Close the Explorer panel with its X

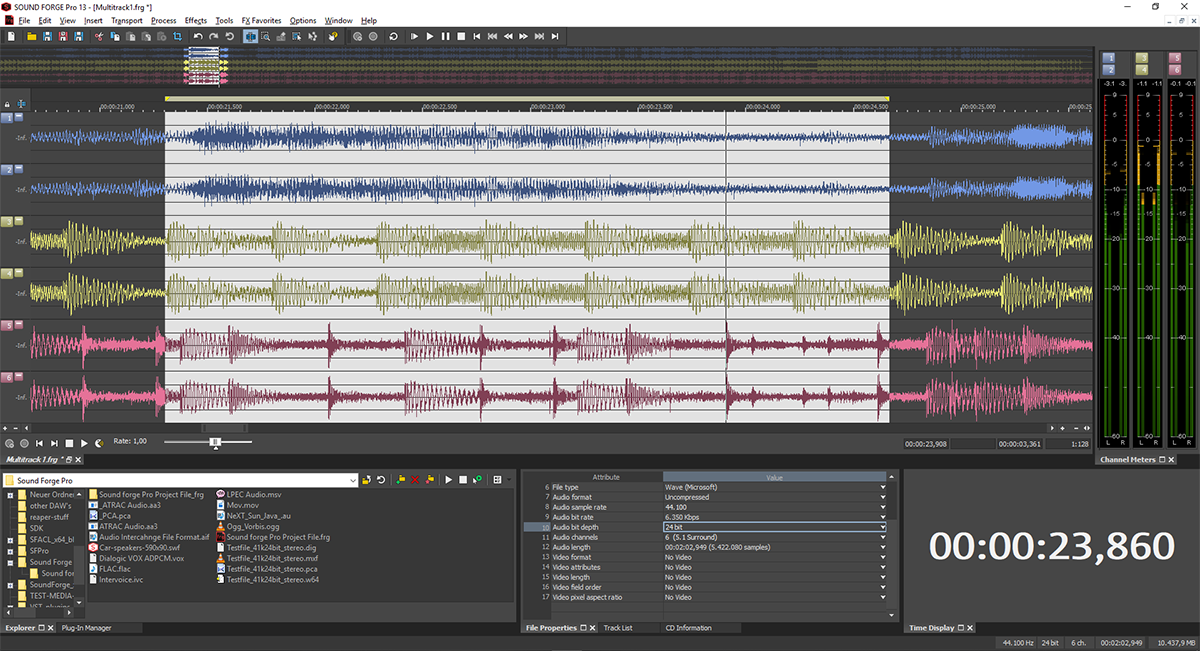(x=49, y=628)
